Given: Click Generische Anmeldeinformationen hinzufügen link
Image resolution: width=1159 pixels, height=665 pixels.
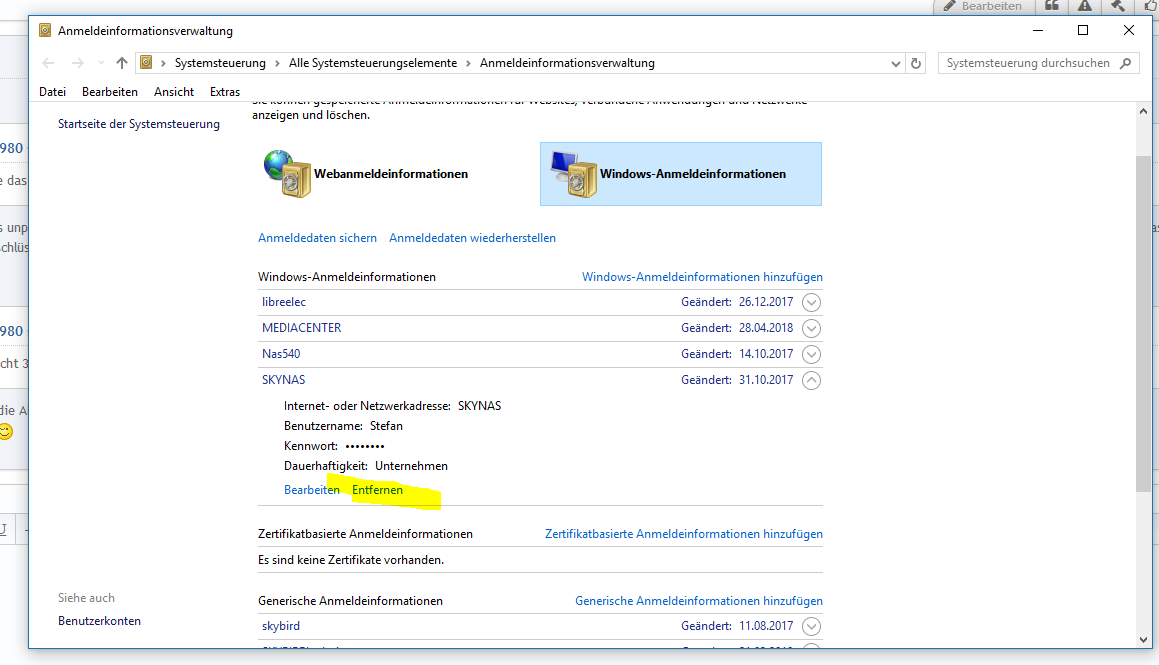Looking at the screenshot, I should pyautogui.click(x=699, y=601).
